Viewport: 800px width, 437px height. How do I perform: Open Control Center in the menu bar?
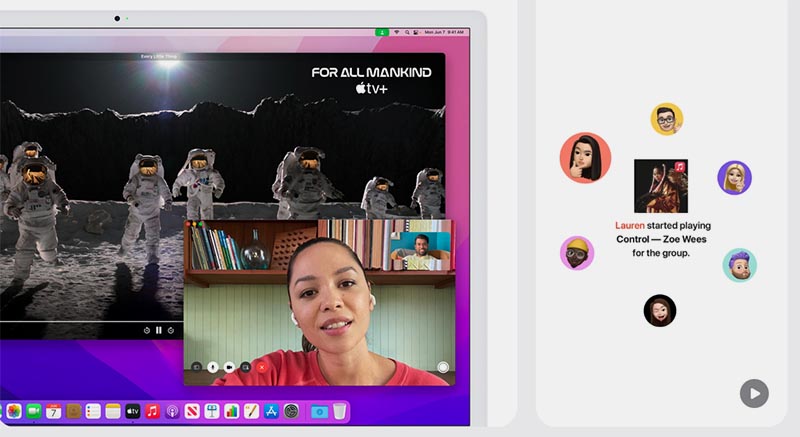(416, 32)
